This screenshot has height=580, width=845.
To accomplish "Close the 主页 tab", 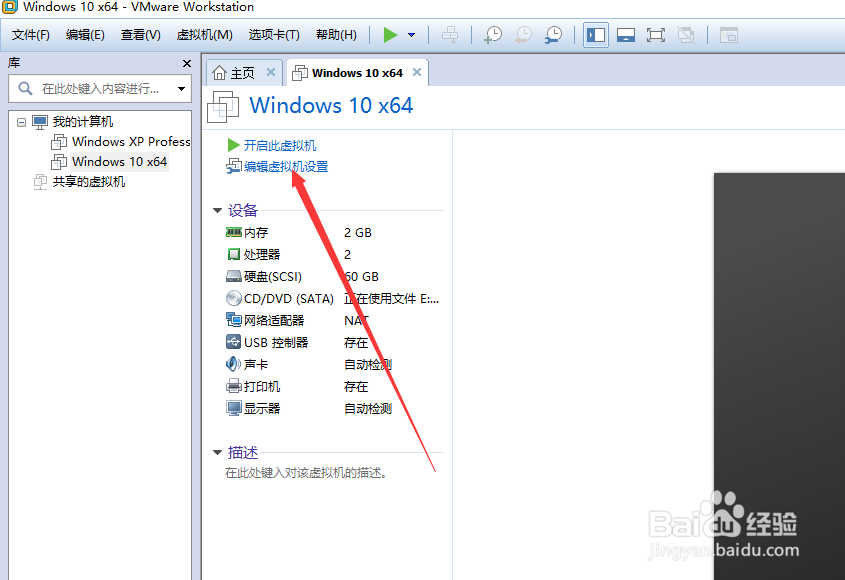I will tap(271, 72).
